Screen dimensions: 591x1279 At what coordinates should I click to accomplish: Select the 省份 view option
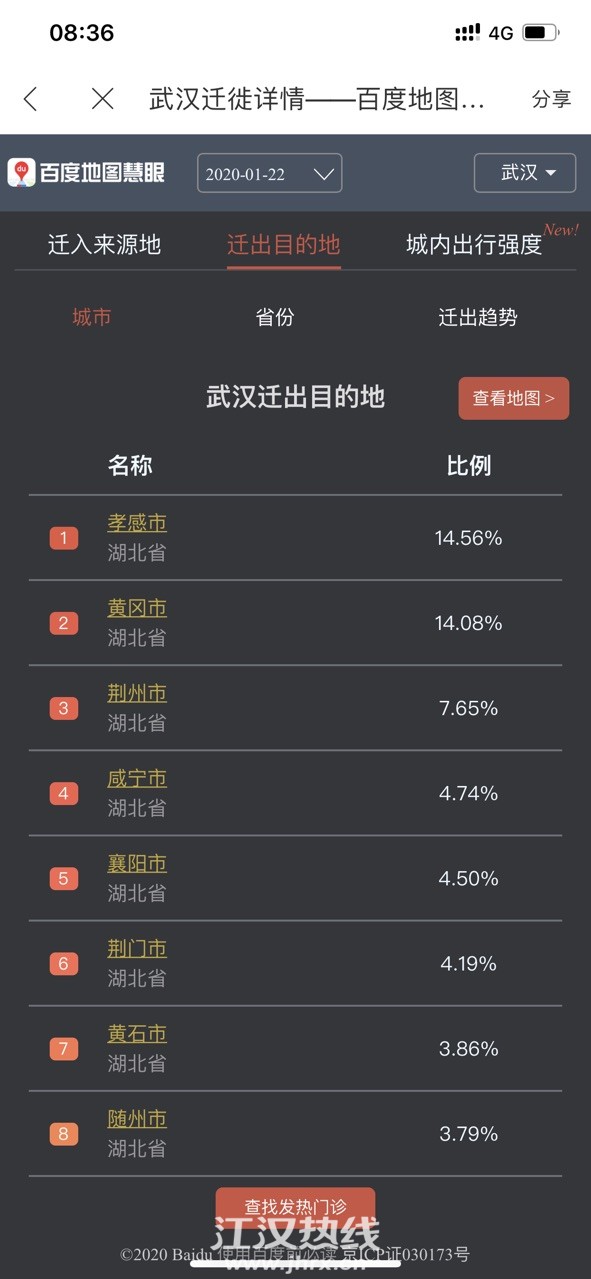(275, 318)
